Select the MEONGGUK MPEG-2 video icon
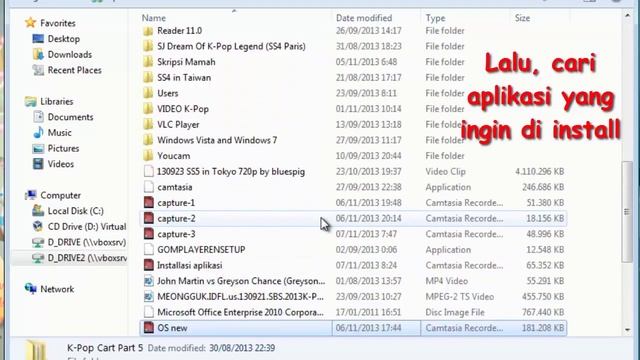The width and height of the screenshot is (640, 360). (149, 297)
